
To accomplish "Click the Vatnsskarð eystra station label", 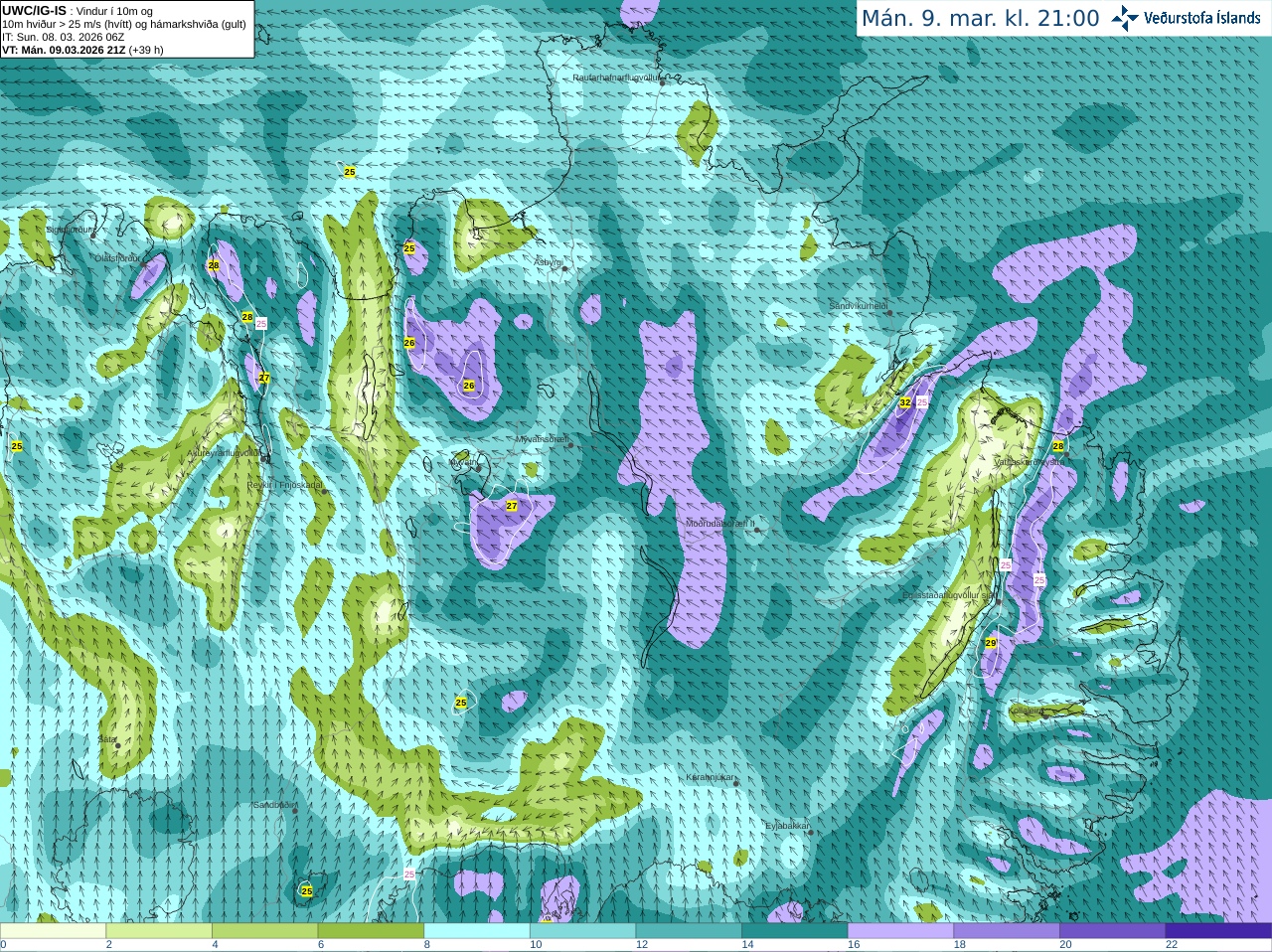I will pyautogui.click(x=1029, y=462).
